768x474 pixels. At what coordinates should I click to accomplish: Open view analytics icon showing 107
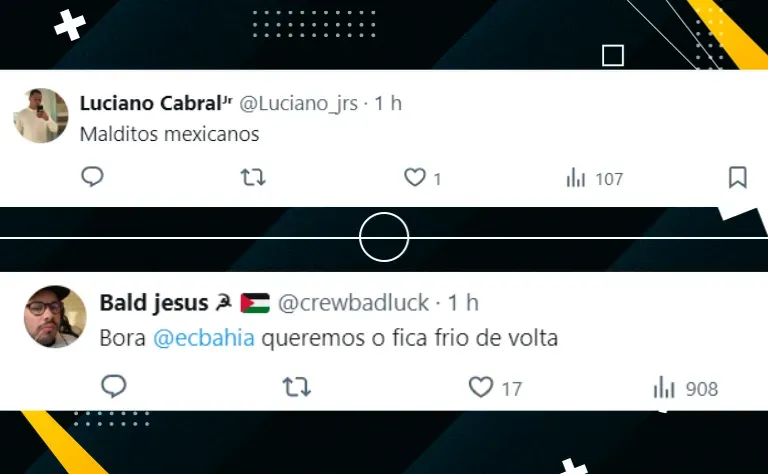pyautogui.click(x=576, y=178)
